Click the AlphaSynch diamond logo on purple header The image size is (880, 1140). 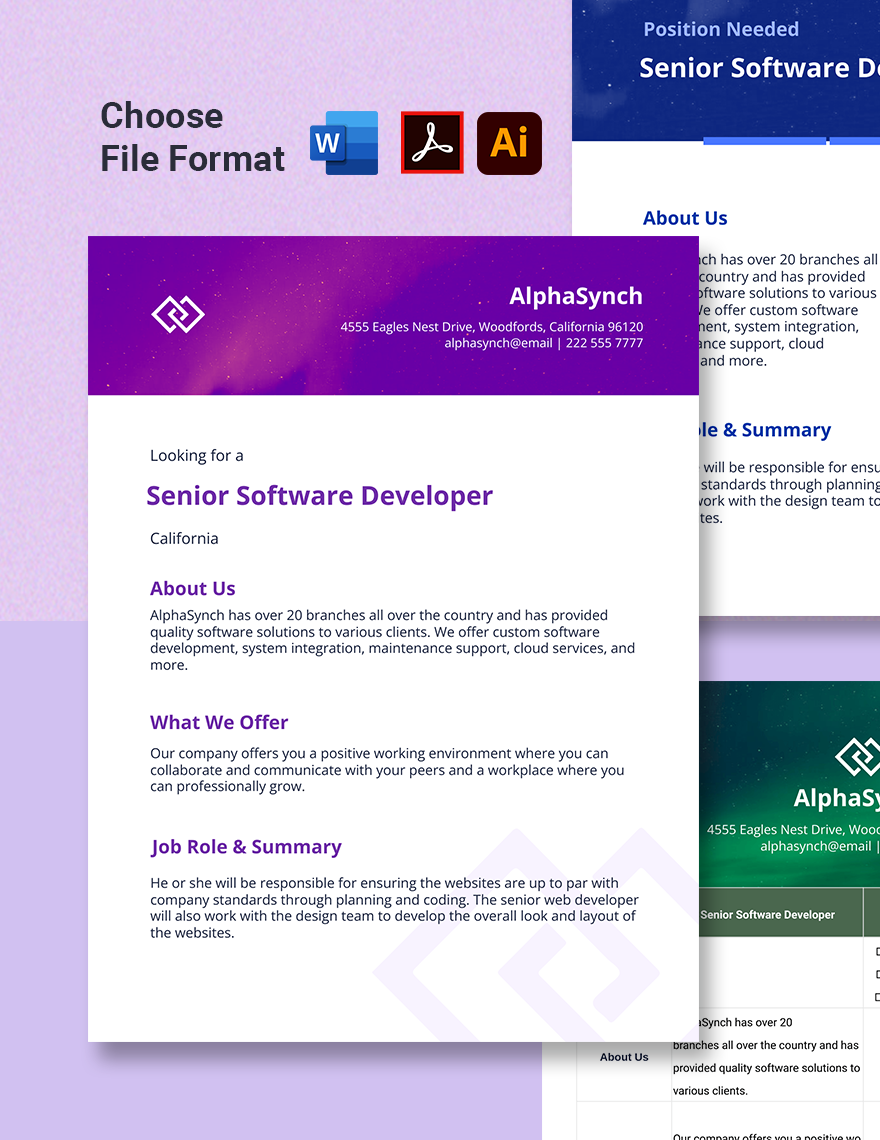click(x=178, y=314)
